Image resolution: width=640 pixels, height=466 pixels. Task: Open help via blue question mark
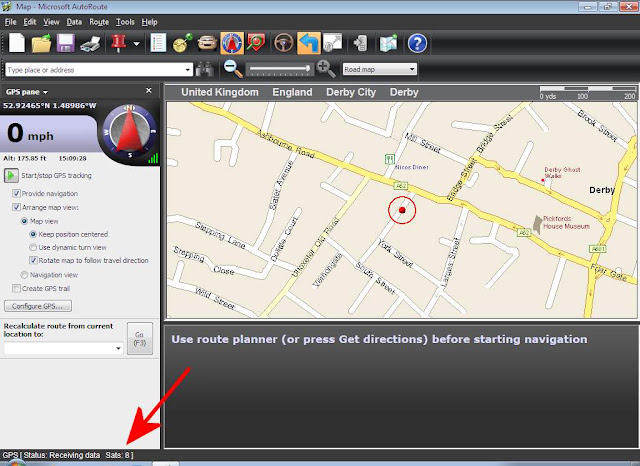(417, 43)
